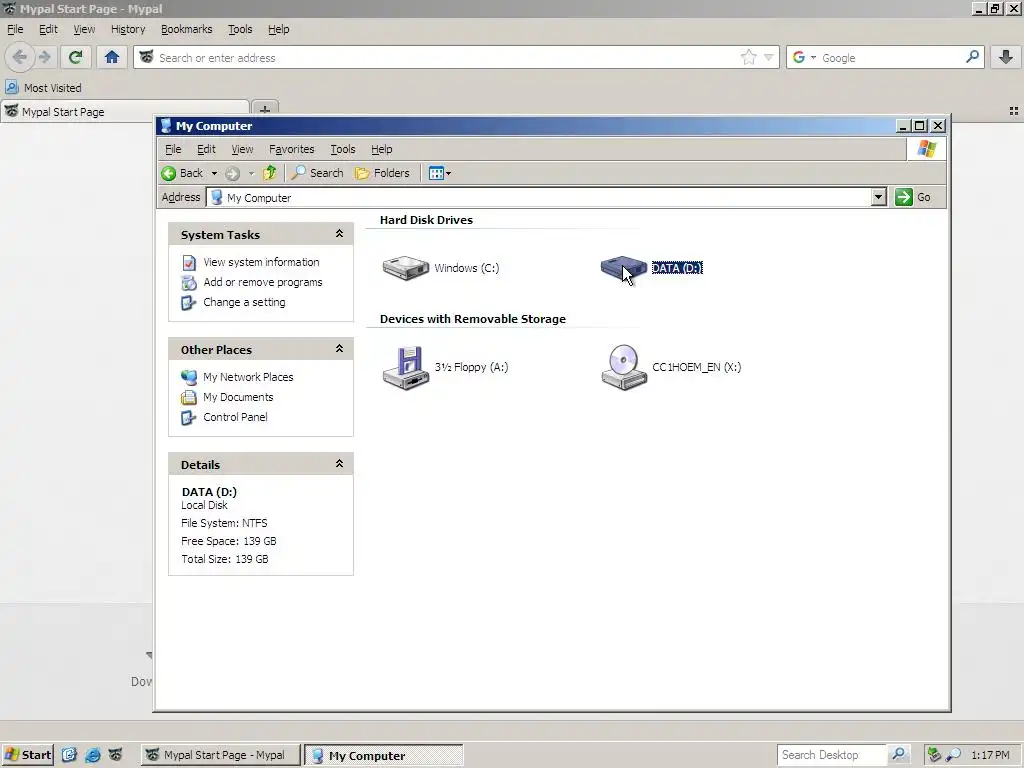This screenshot has height=768, width=1024.
Task: Open My Documents link
Action: pyautogui.click(x=238, y=397)
